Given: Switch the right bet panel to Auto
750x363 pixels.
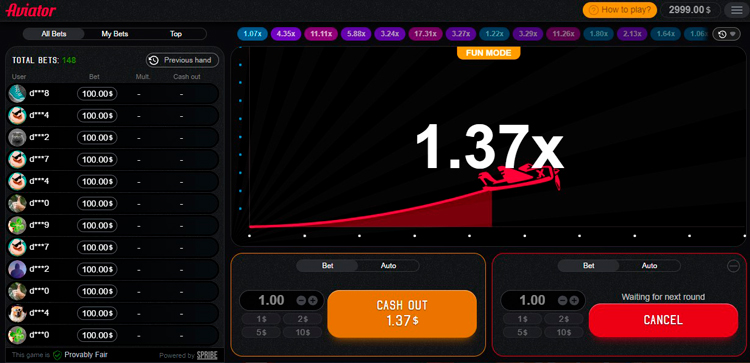Looking at the screenshot, I should (x=649, y=265).
